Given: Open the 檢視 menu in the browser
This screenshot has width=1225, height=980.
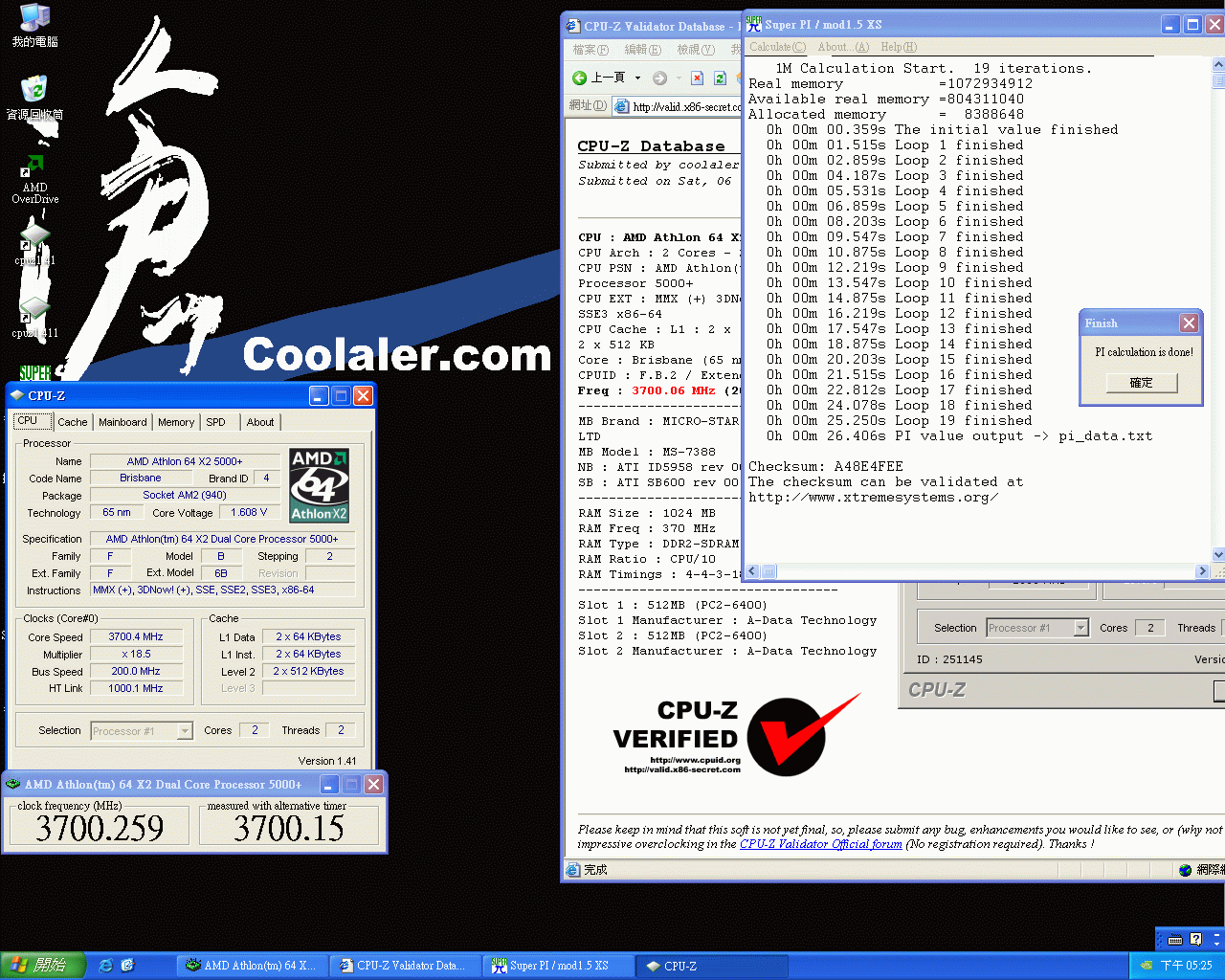Looking at the screenshot, I should tap(696, 50).
